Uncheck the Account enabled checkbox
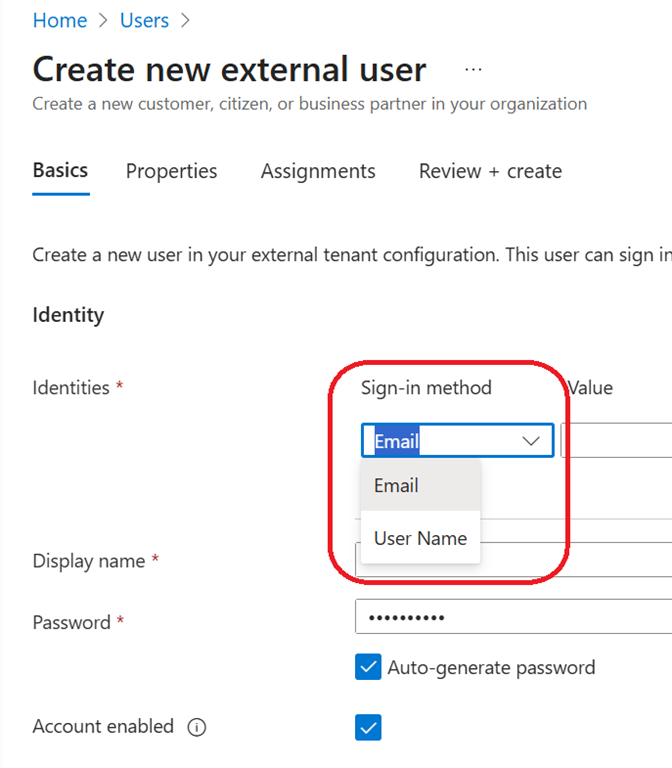The image size is (672, 768). (x=368, y=728)
